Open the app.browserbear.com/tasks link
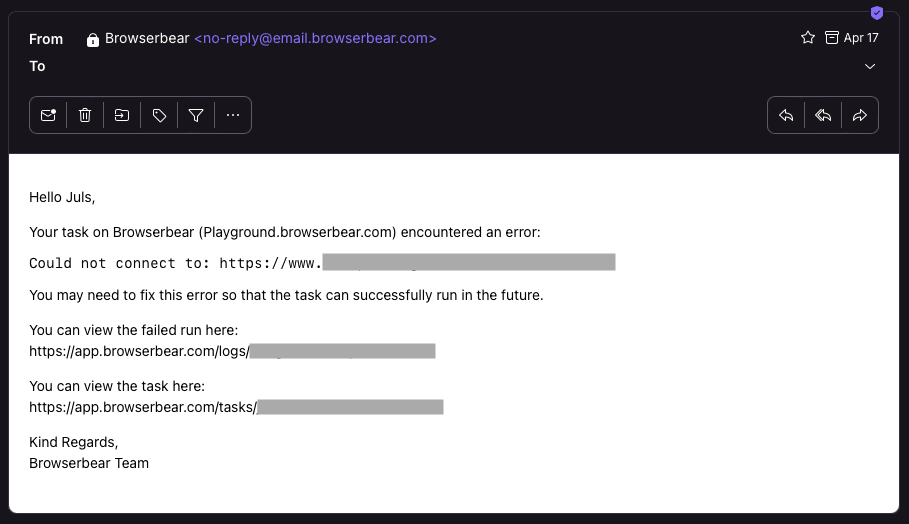 click(236, 407)
